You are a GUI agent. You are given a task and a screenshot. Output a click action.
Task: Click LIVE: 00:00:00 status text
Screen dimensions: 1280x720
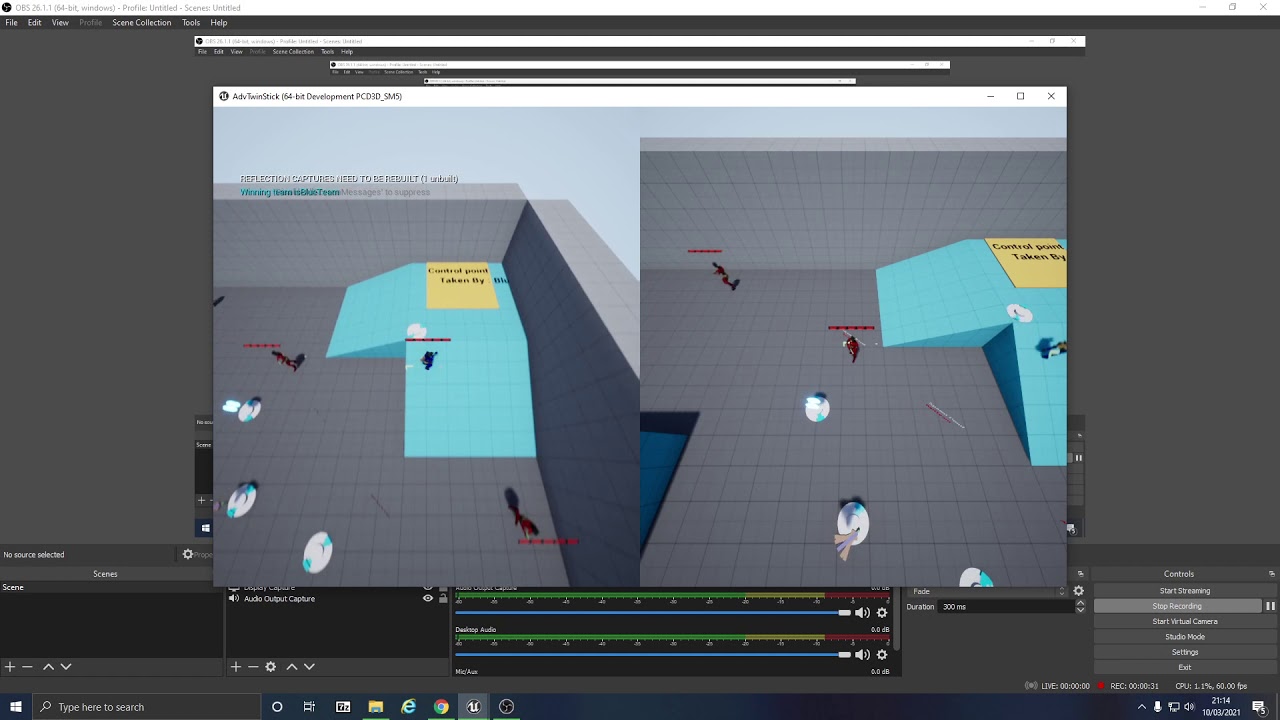(x=1064, y=686)
